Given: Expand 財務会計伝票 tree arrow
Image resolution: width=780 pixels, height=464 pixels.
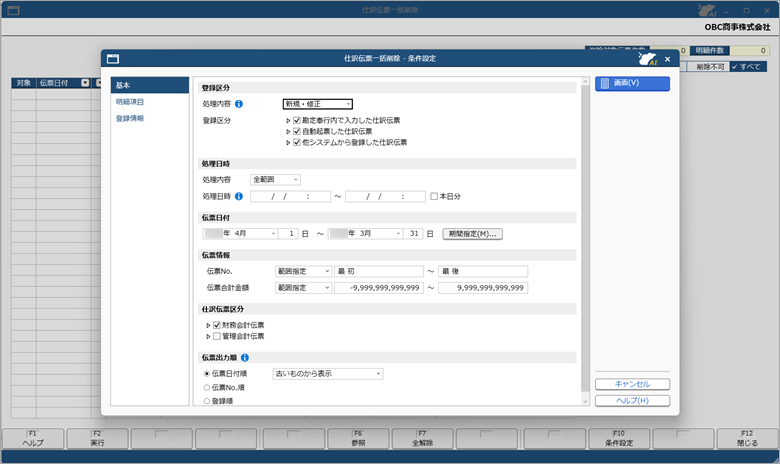Looking at the screenshot, I should coord(208,325).
